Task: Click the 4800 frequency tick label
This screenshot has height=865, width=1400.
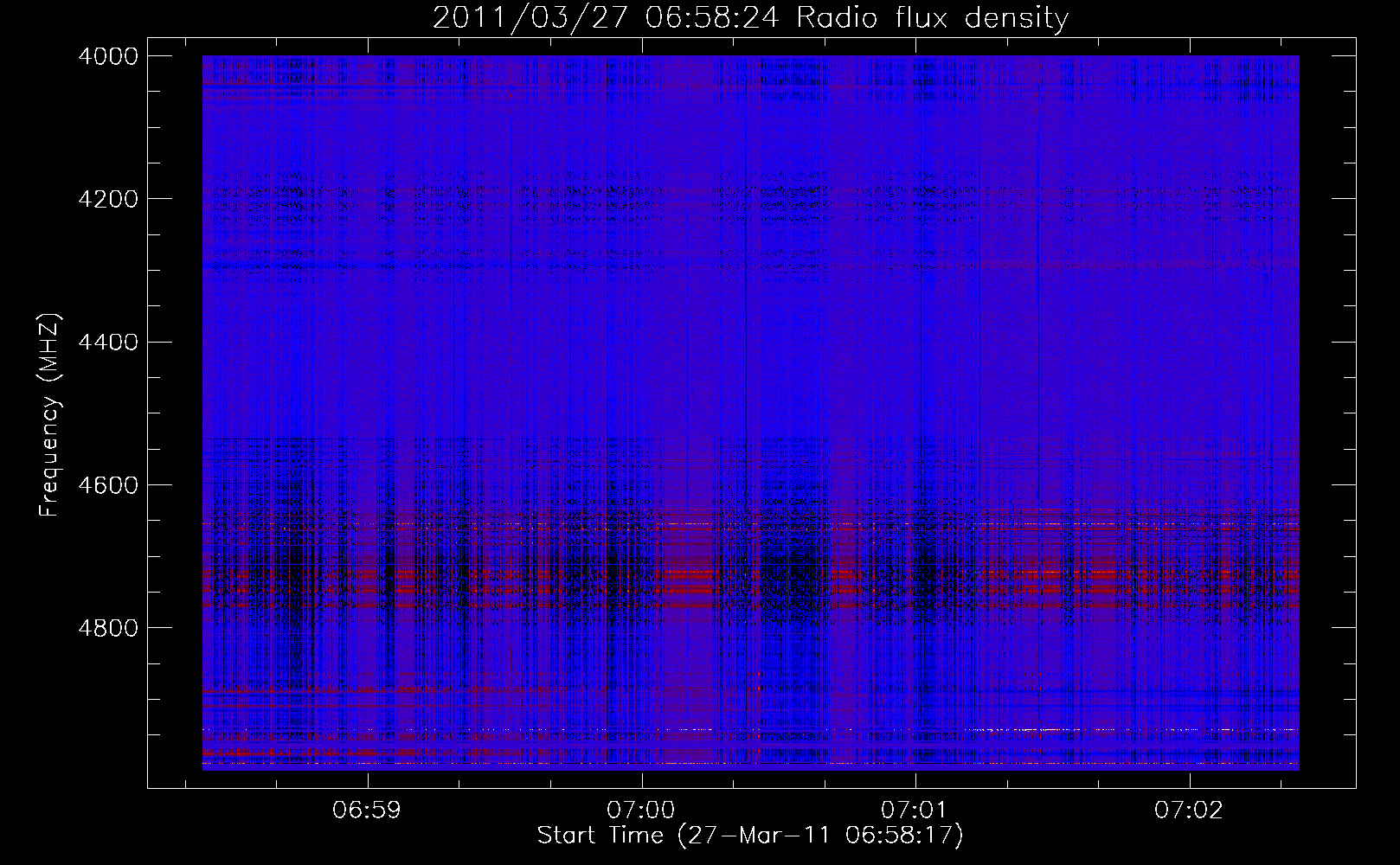Action: pyautogui.click(x=108, y=628)
